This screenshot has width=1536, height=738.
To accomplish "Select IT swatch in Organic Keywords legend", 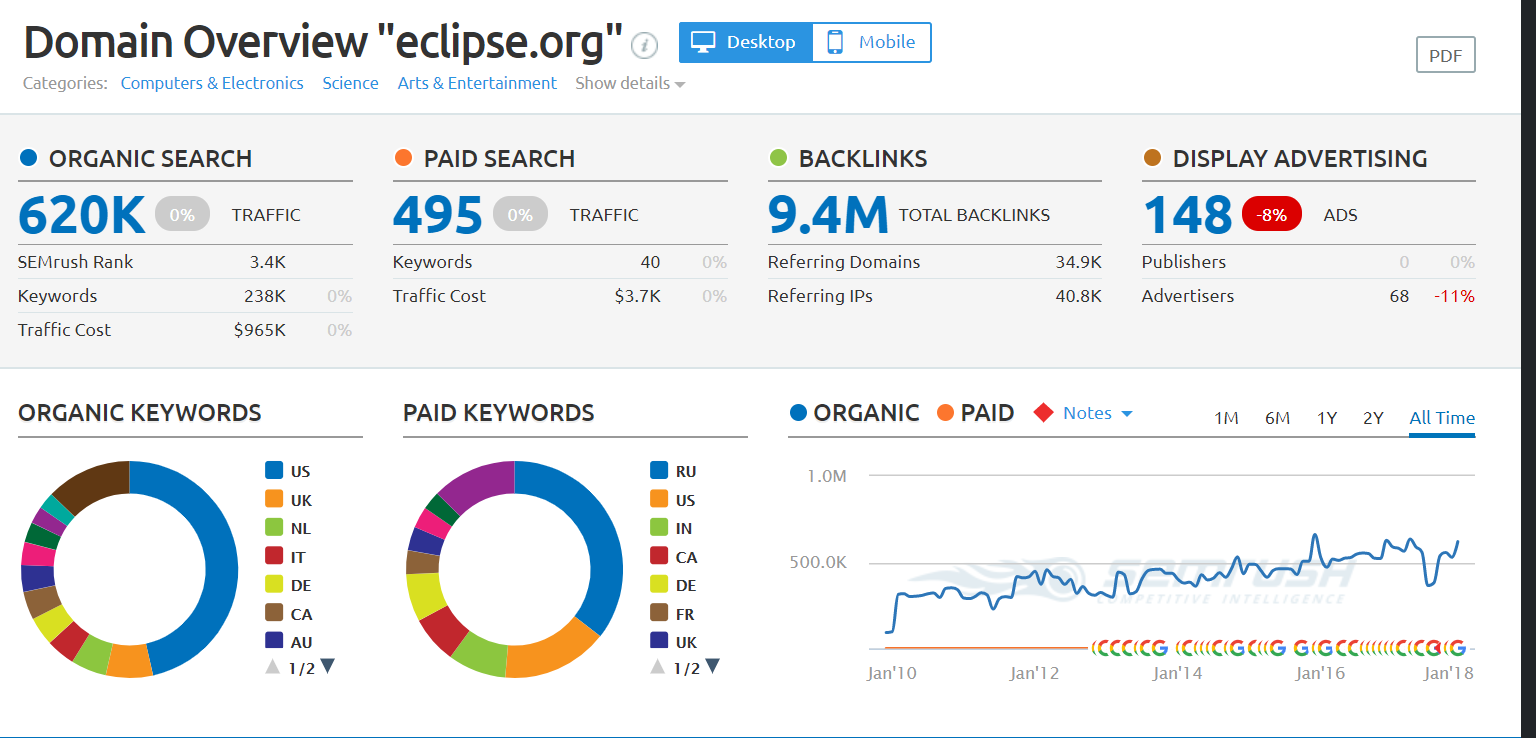I will pyautogui.click(x=274, y=556).
